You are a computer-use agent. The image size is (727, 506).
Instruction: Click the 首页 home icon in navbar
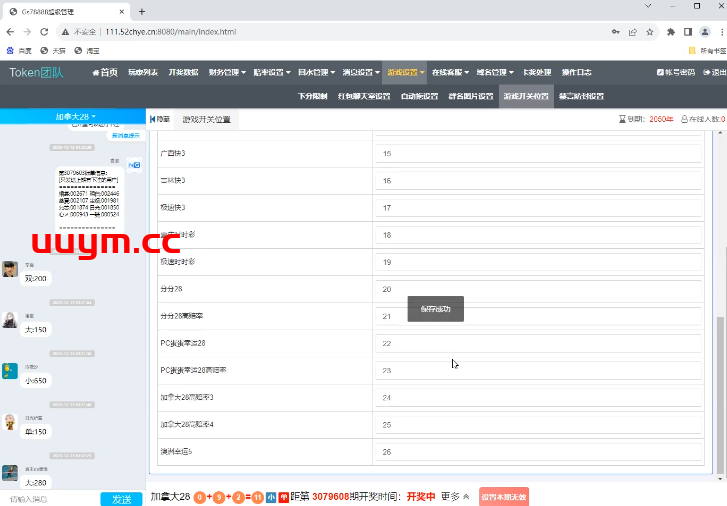pos(105,72)
